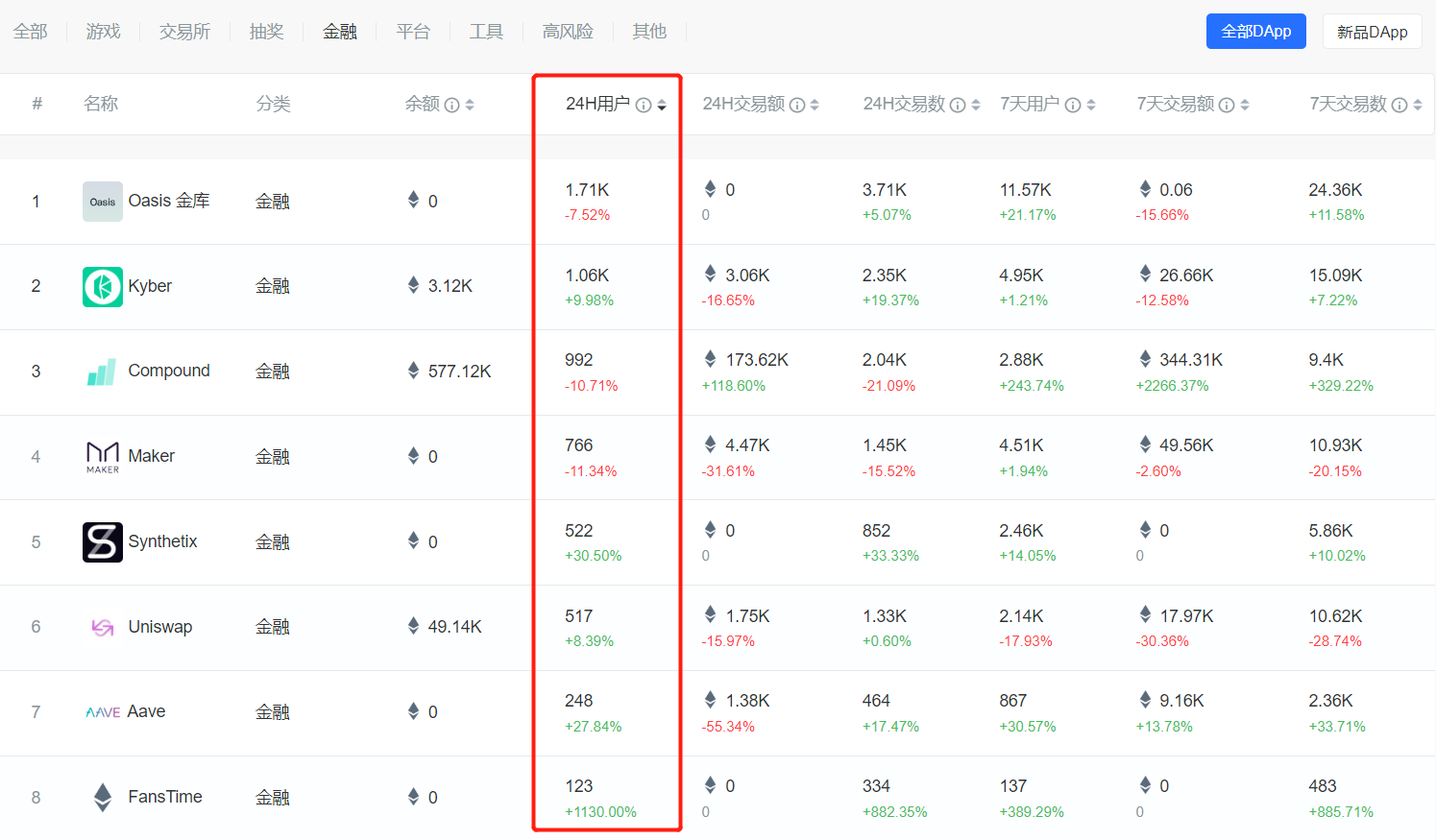The image size is (1436, 840).
Task: Open the Compound name link
Action: pyautogui.click(x=169, y=371)
